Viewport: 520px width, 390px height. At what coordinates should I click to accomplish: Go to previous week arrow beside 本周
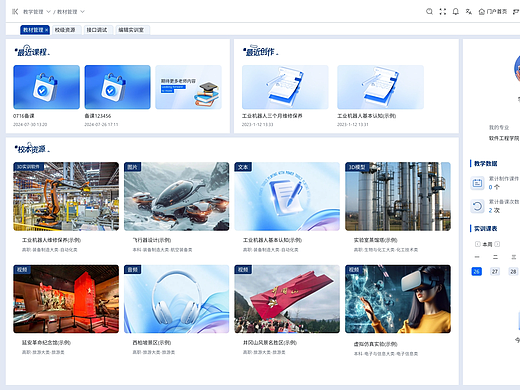click(x=477, y=244)
